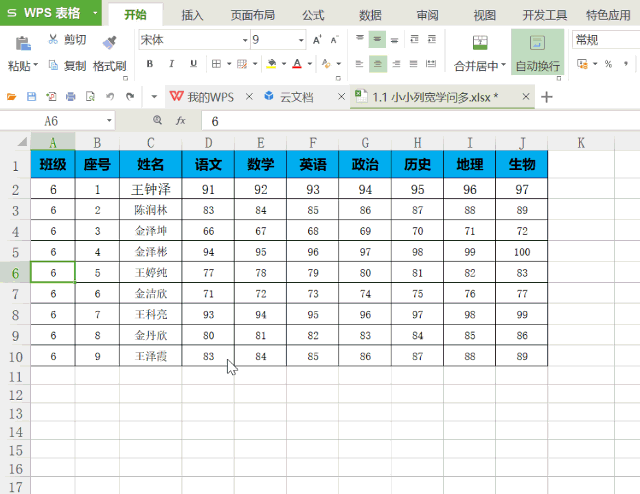Switch to 我的WPS document tab
640x494 pixels.
click(211, 97)
